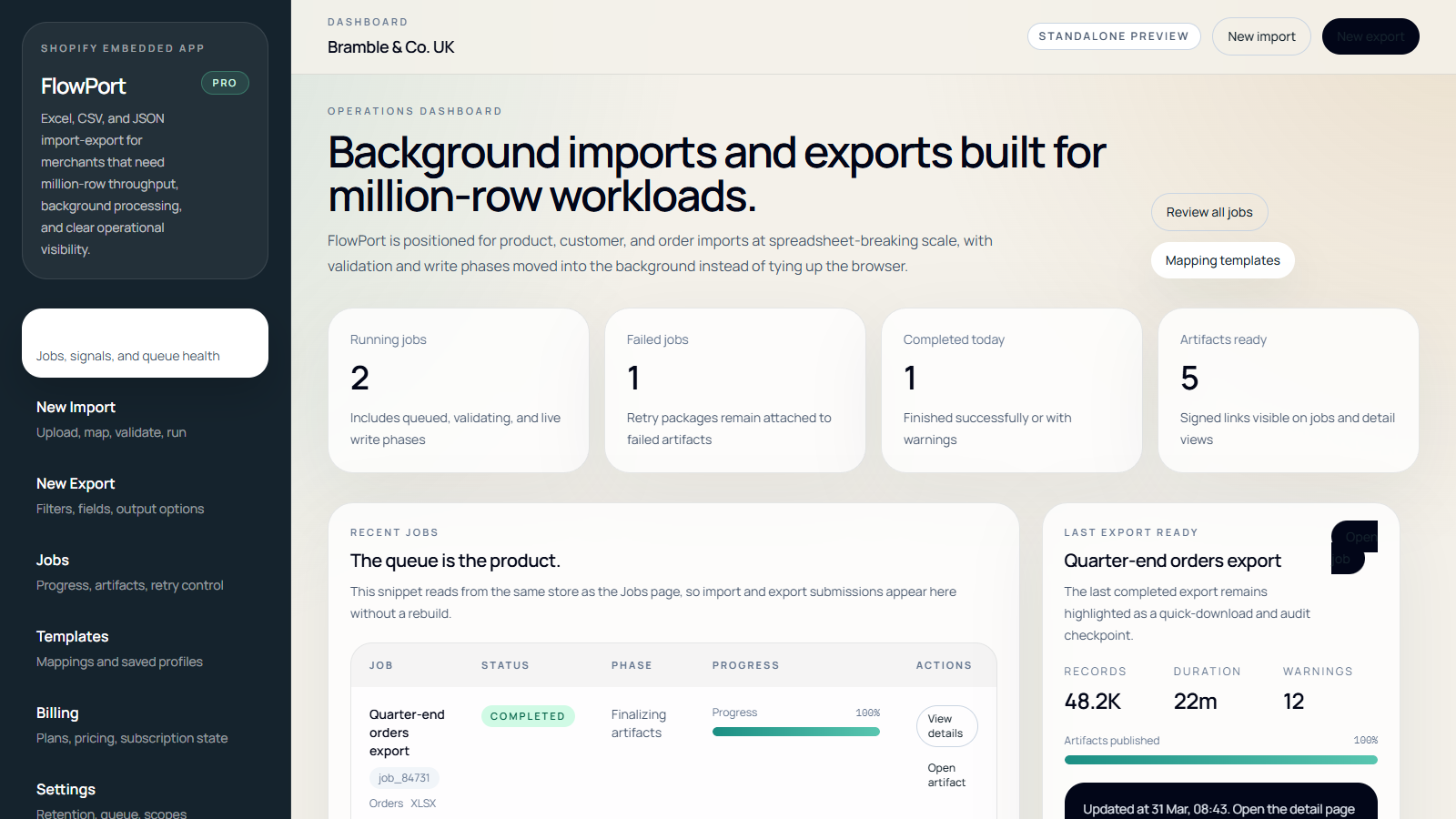1456x819 pixels.
Task: Click 'The queue is the product.' heading
Action: pos(455,561)
